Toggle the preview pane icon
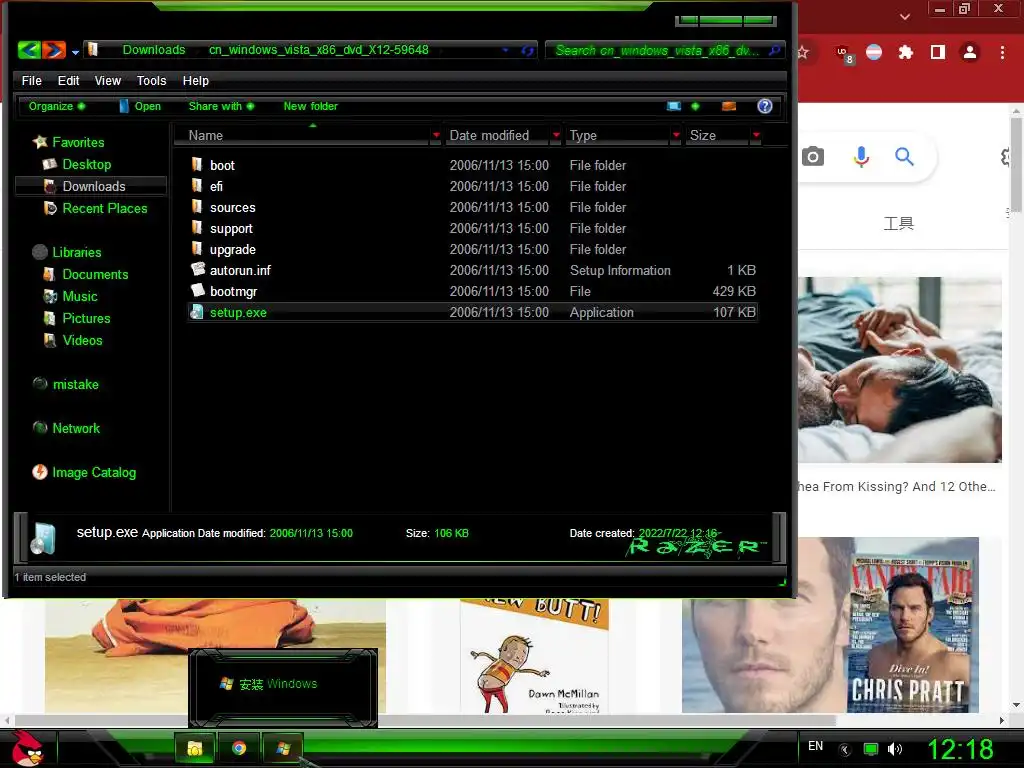 pos(729,106)
